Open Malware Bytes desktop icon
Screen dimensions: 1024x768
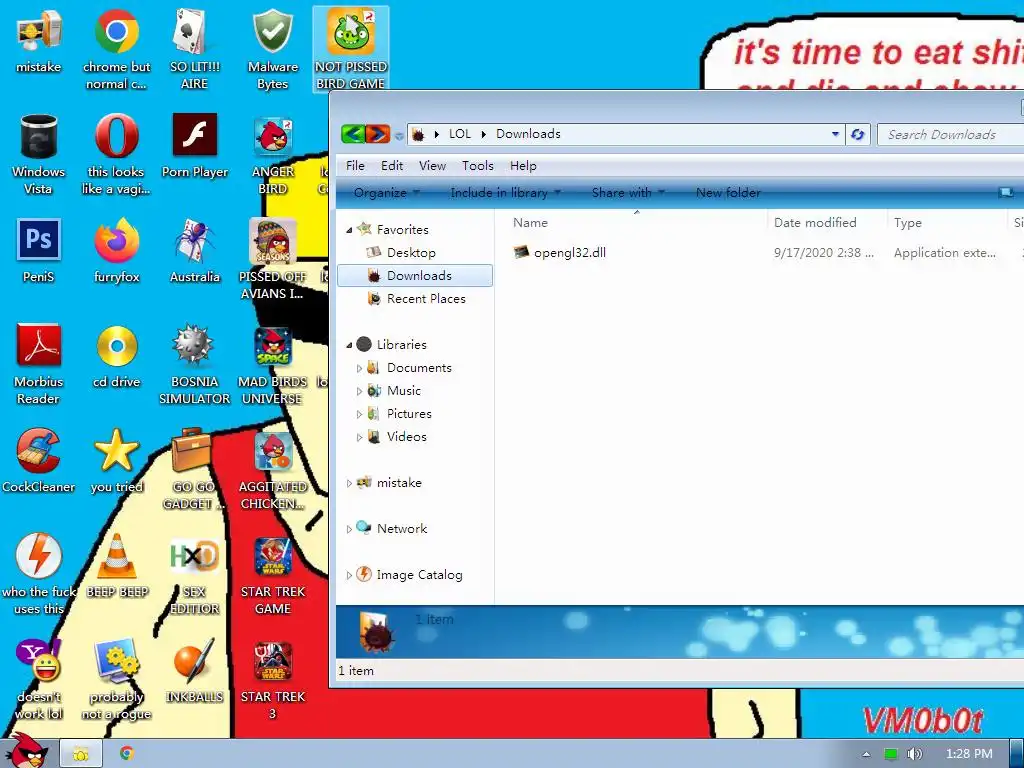tap(272, 50)
